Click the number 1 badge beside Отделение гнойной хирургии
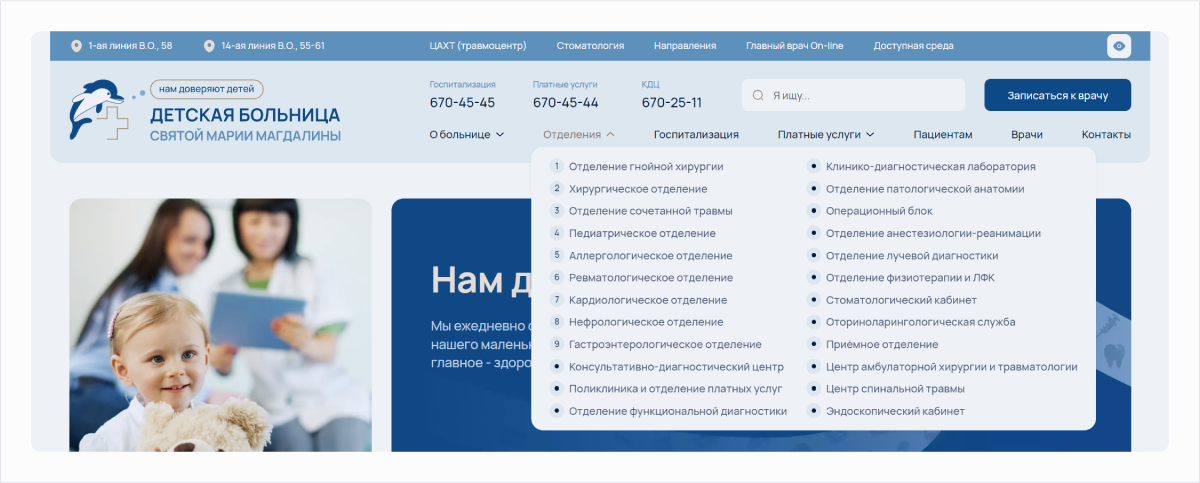Image resolution: width=1200 pixels, height=483 pixels. 556,166
